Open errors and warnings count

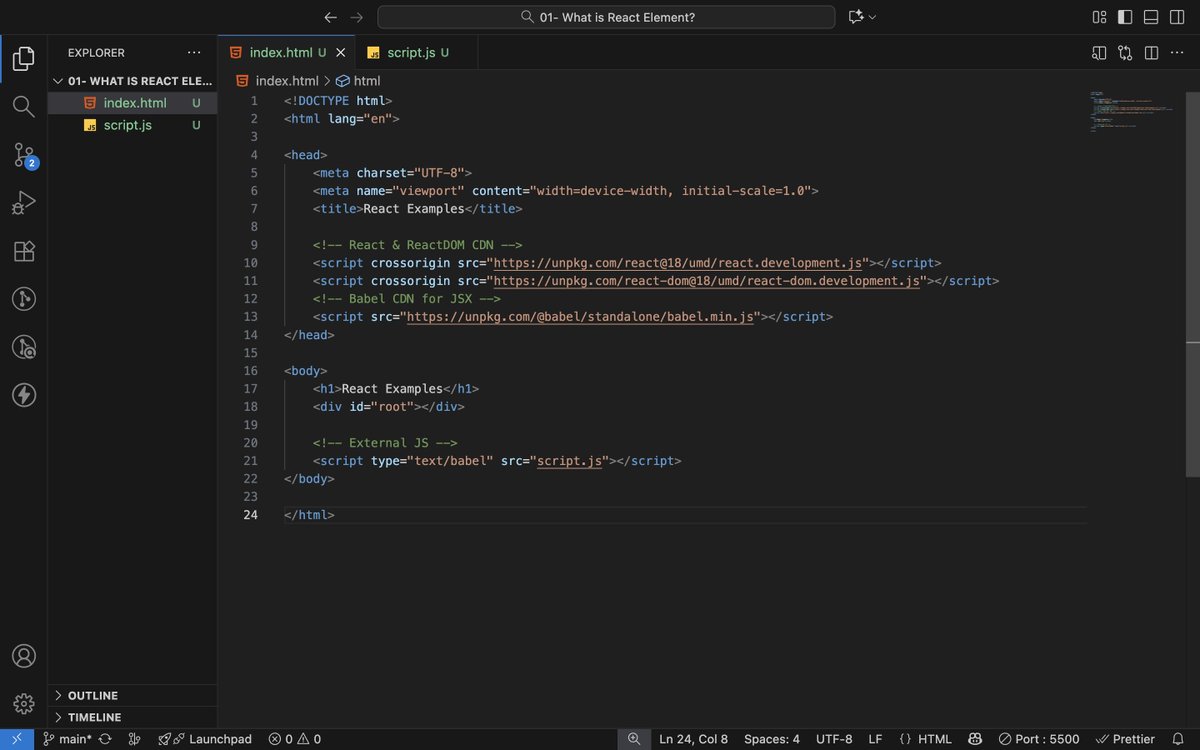point(295,739)
